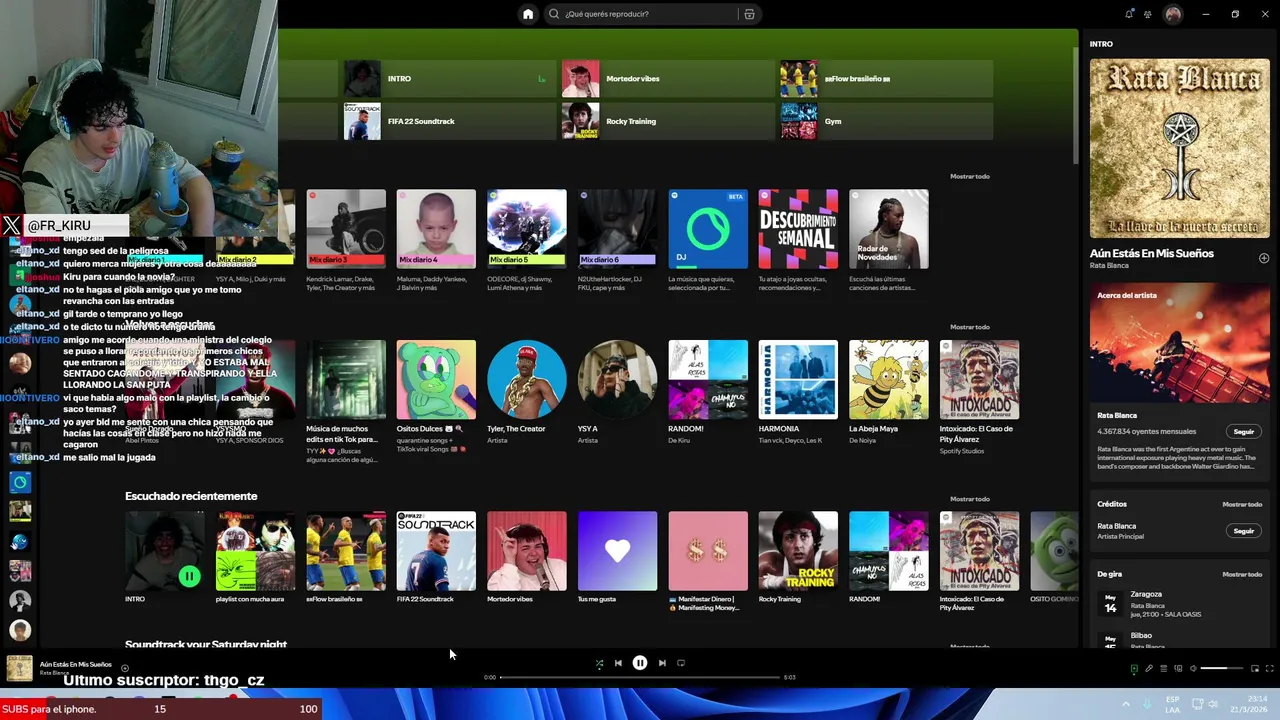Screen dimensions: 1280x720
Task: Add 'Aún Estás En Mis Sueños' to library in side panel
Action: coord(1263,258)
